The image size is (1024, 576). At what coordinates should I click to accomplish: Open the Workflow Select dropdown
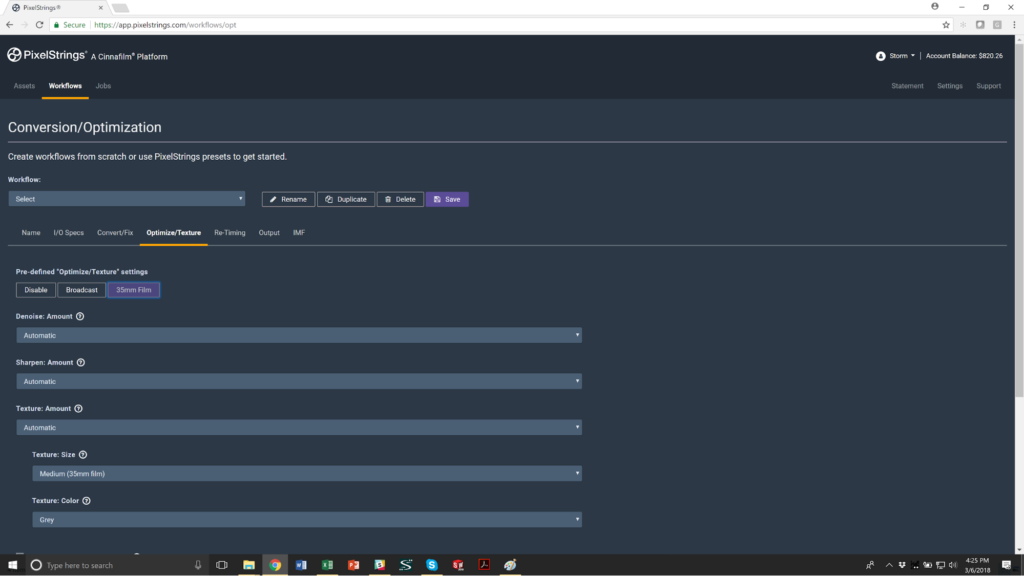pos(127,199)
